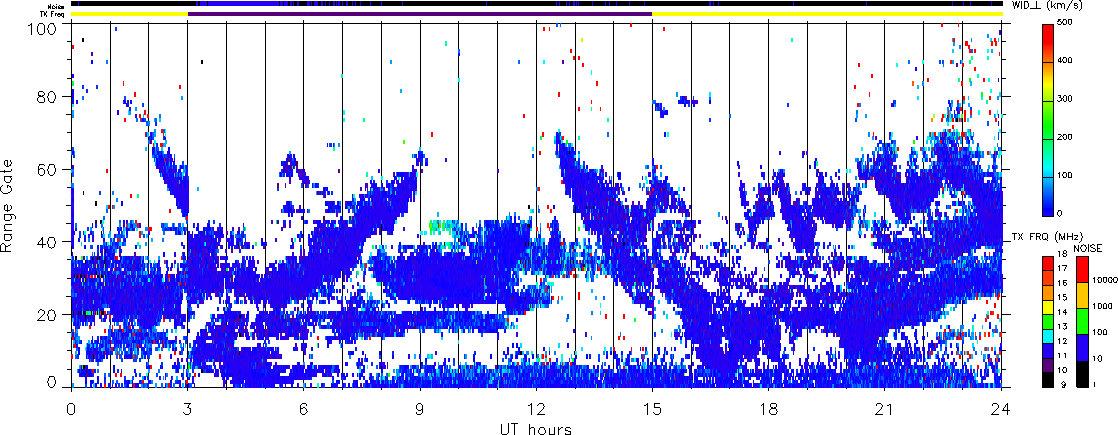Viewport: 1118px width, 435px height.
Task: Click the "15" UT hour axis label
Action: click(652, 410)
